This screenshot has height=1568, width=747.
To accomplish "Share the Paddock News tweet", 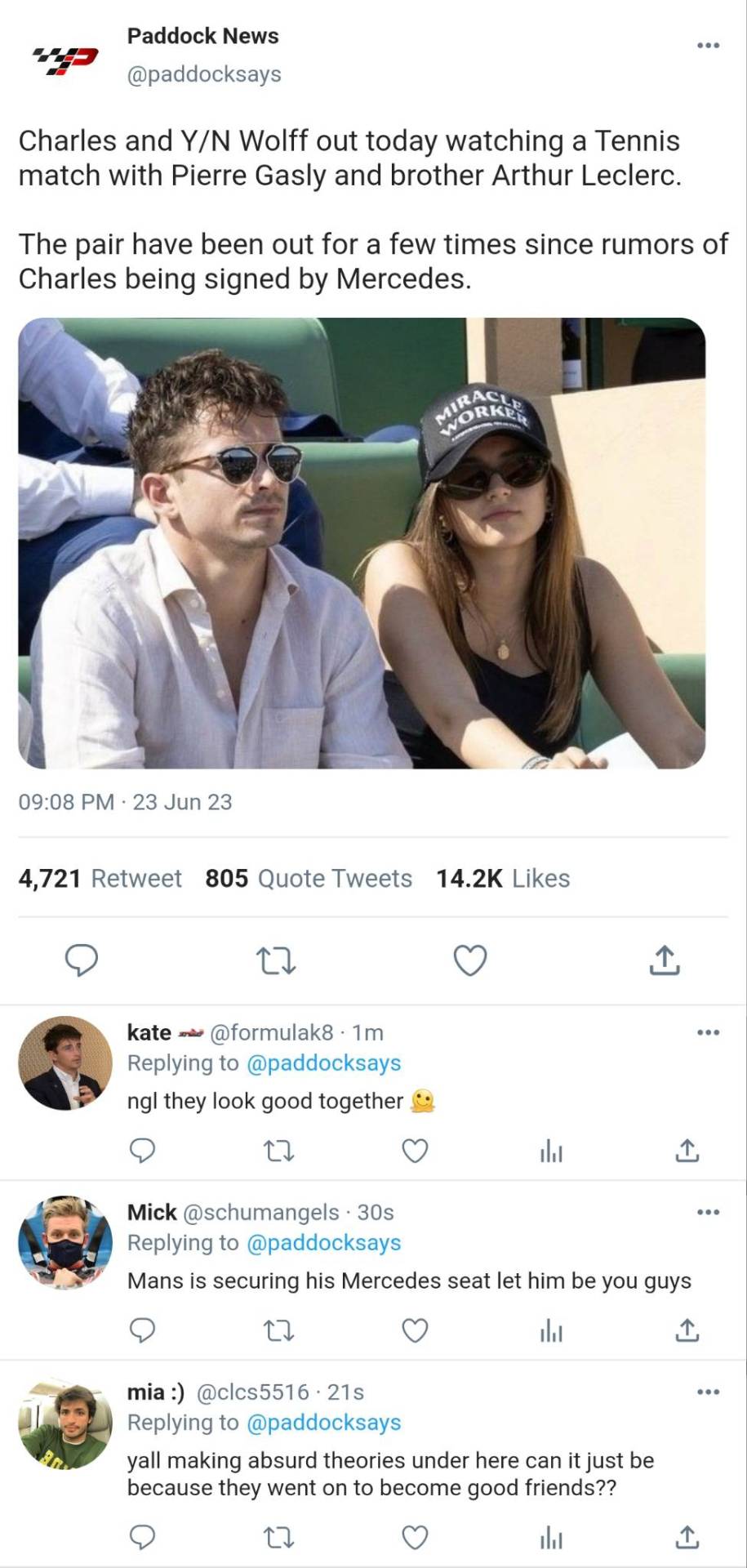I will [x=665, y=960].
